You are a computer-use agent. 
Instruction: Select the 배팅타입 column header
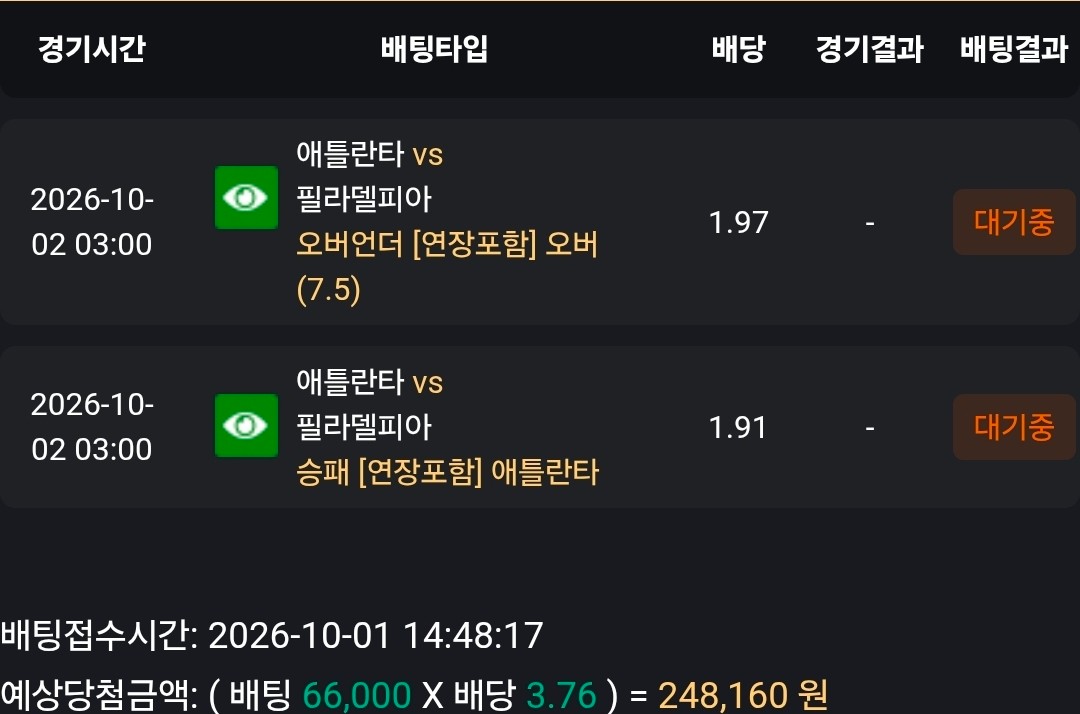point(434,49)
